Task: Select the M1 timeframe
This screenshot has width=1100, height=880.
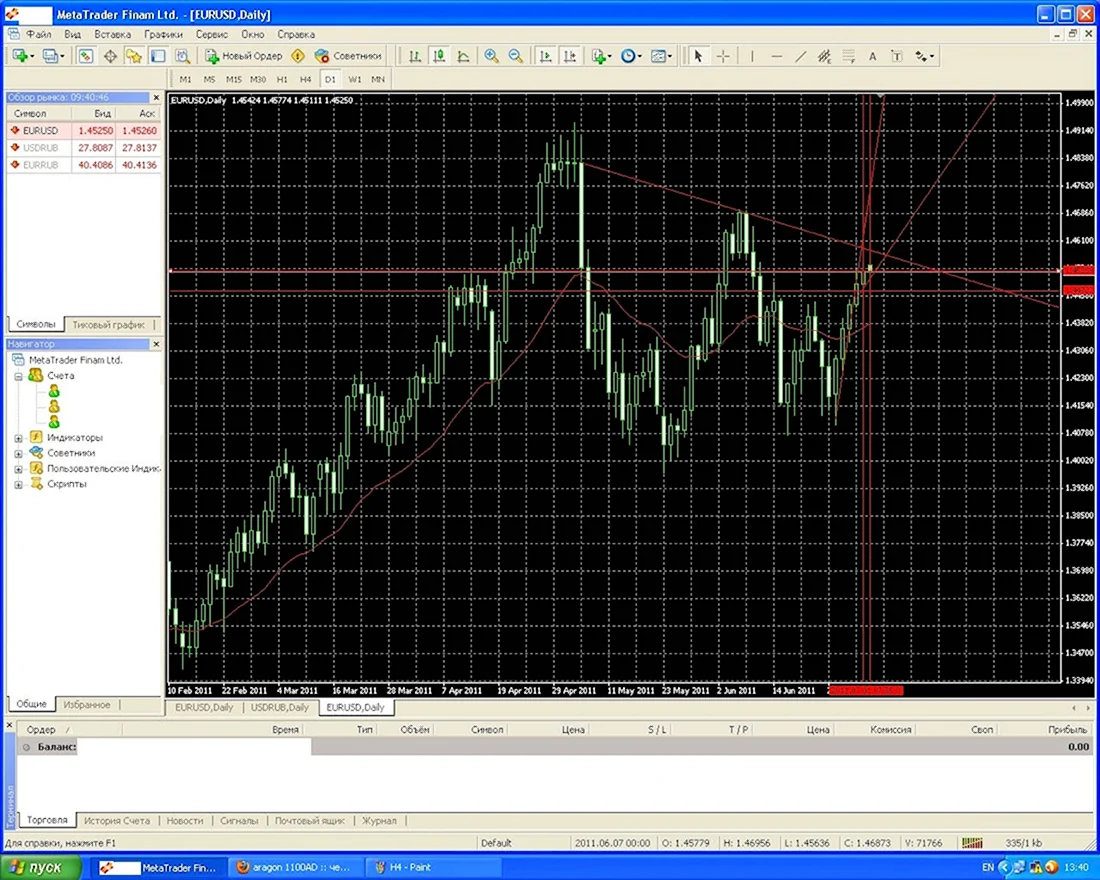Action: 185,79
